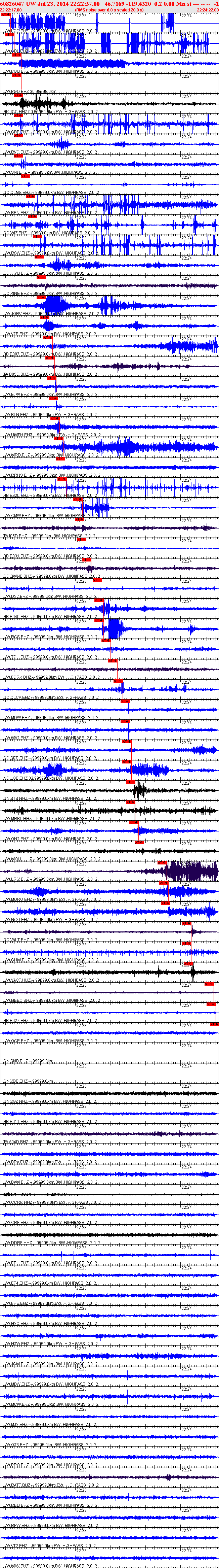Select the UW.JCW EHZ trace label

coord(50,1363)
